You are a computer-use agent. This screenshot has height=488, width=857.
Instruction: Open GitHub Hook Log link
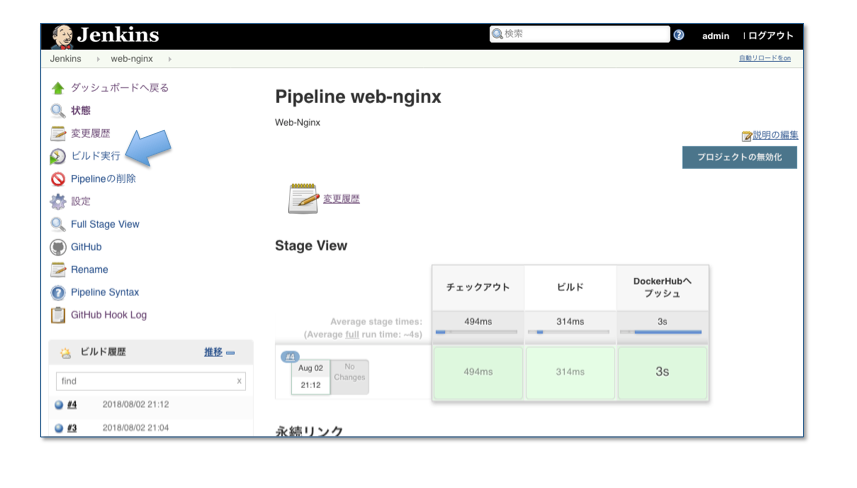(109, 315)
